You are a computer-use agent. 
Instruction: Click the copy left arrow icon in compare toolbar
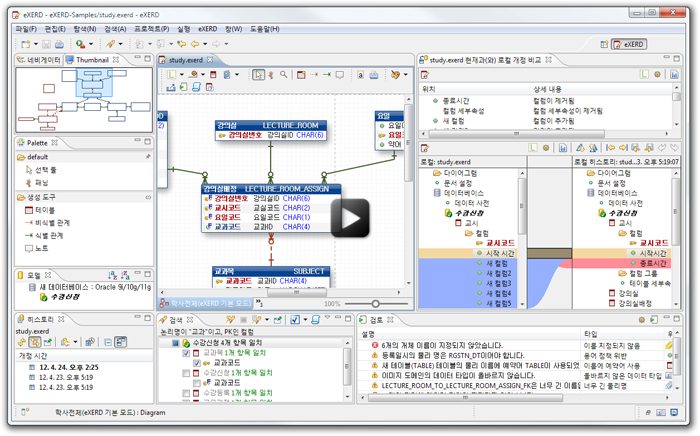pyautogui.click(x=610, y=148)
